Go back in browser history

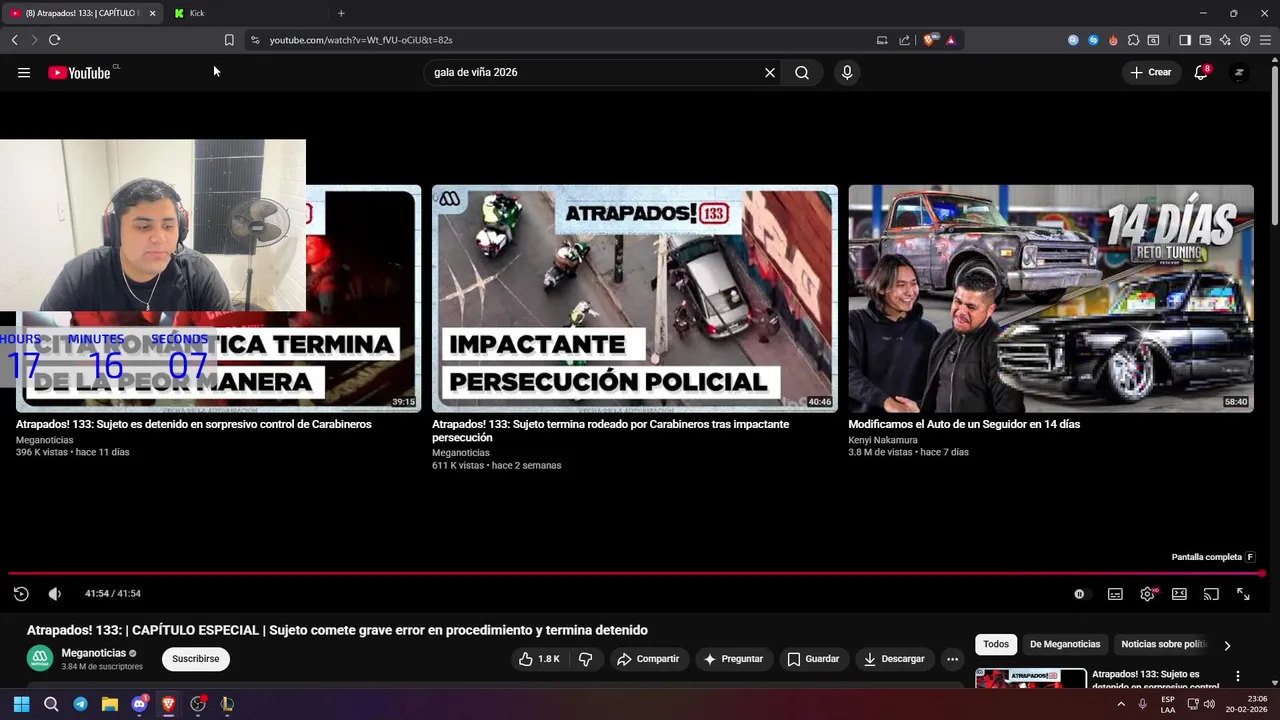coord(14,40)
